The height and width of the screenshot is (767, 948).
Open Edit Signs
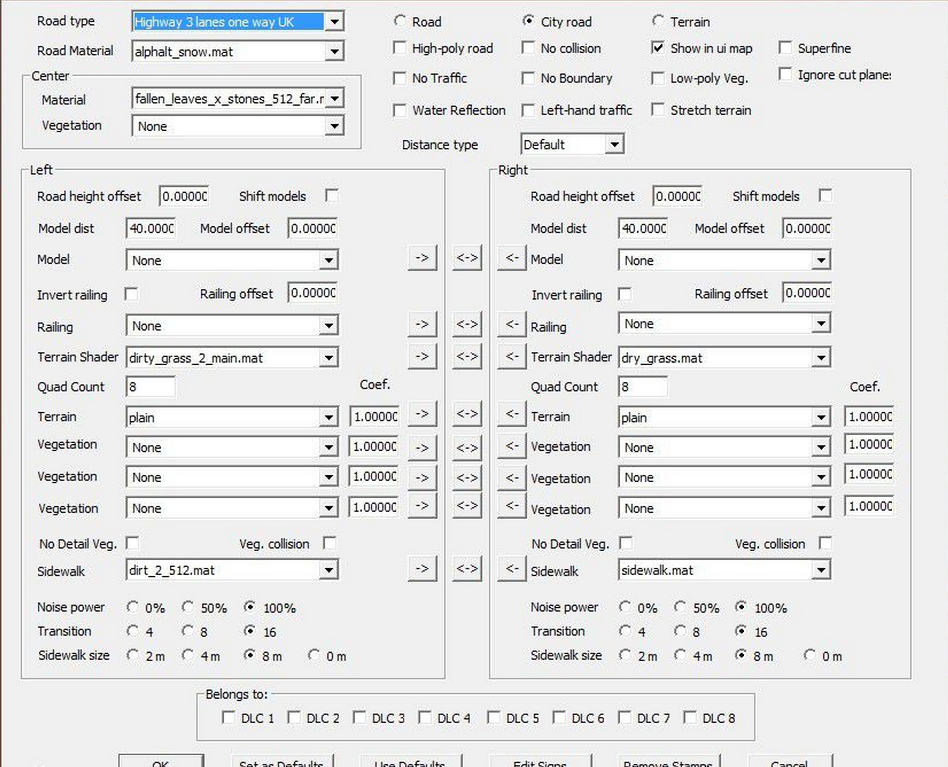[540, 761]
